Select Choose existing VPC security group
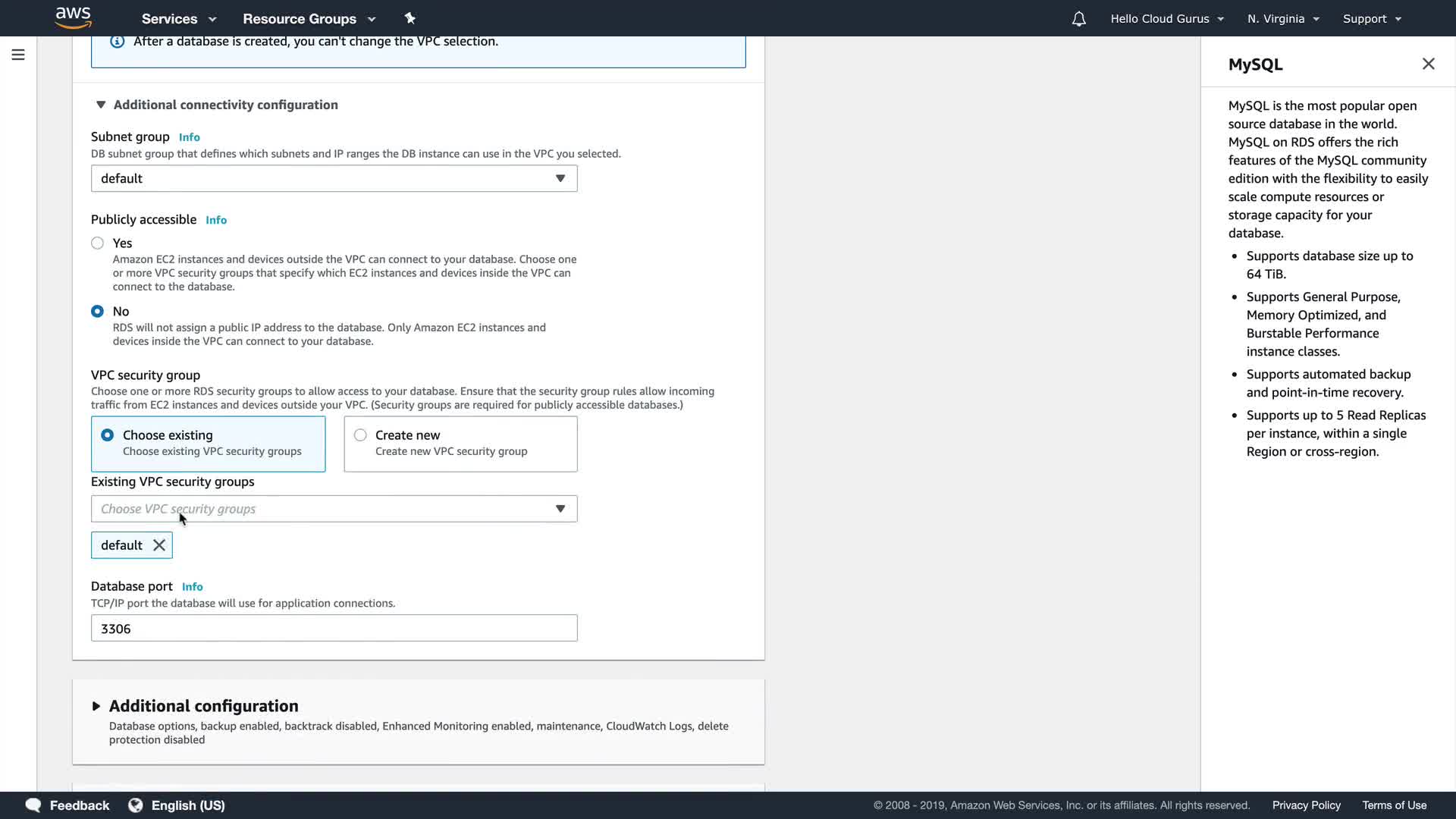The width and height of the screenshot is (1456, 819). point(108,435)
